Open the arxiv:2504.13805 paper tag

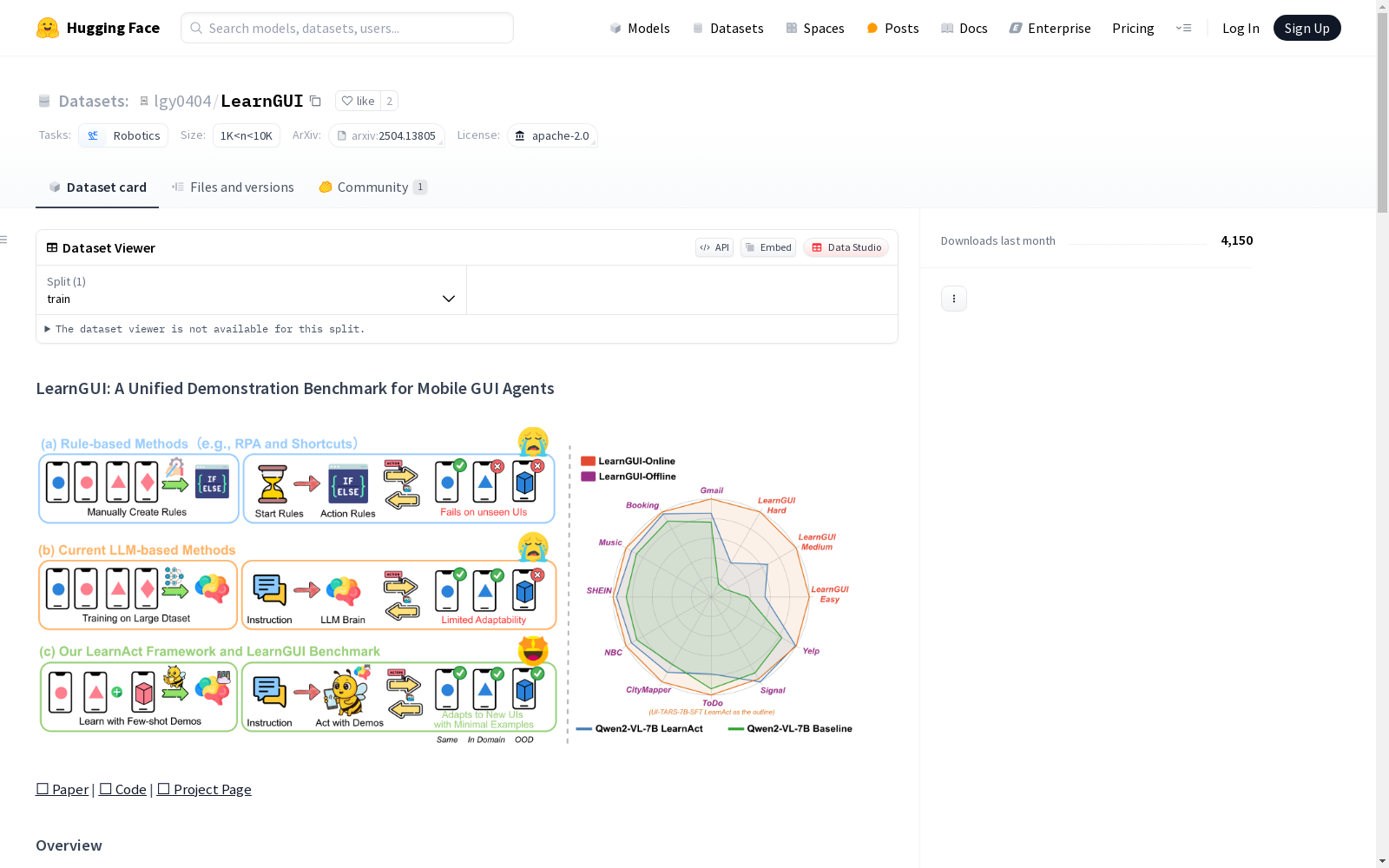(x=386, y=135)
